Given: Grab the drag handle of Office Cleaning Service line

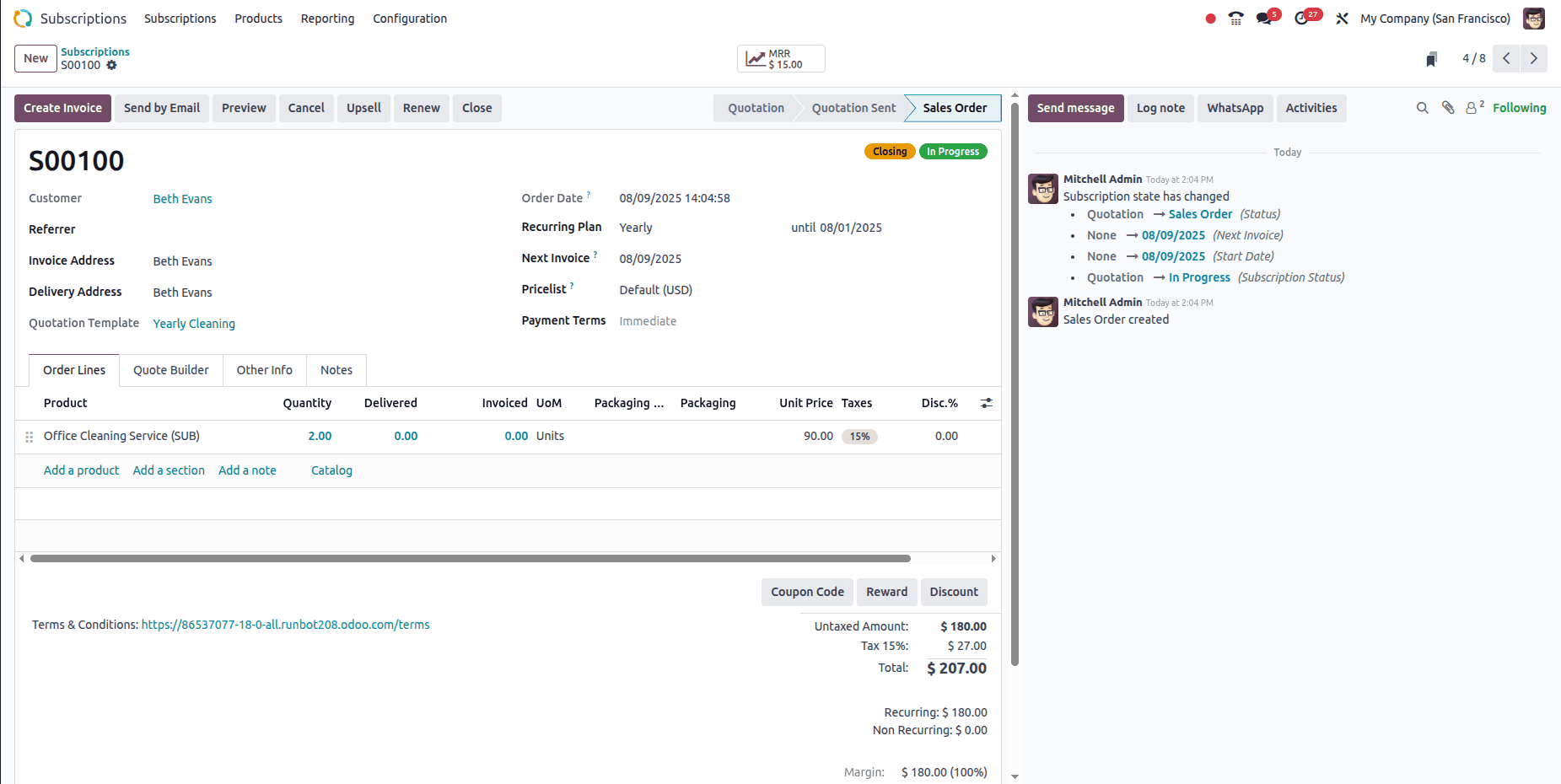Looking at the screenshot, I should pyautogui.click(x=30, y=437).
